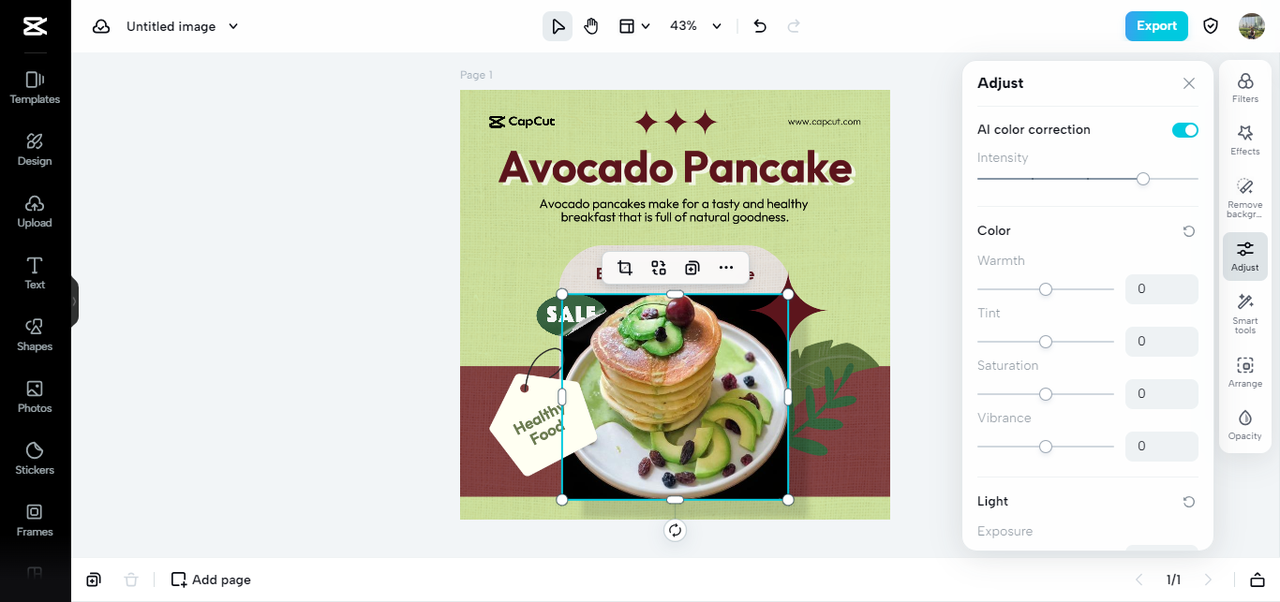Viewport: 1280px width, 602px height.
Task: Click Add page button
Action: pyautogui.click(x=211, y=580)
